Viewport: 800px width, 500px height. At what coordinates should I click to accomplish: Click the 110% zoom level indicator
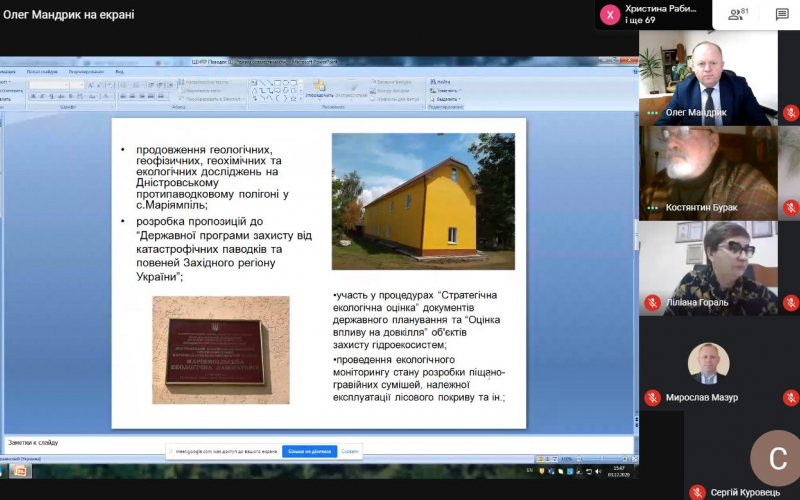coord(566,459)
